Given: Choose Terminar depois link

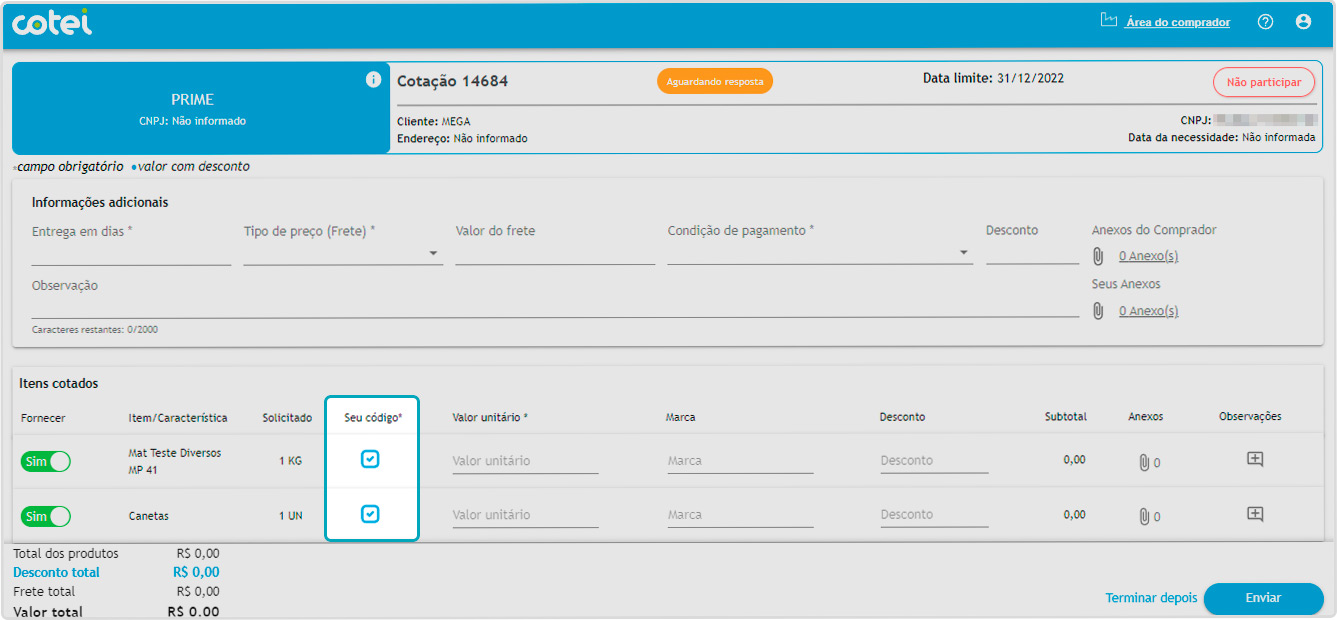Looking at the screenshot, I should tap(1150, 598).
